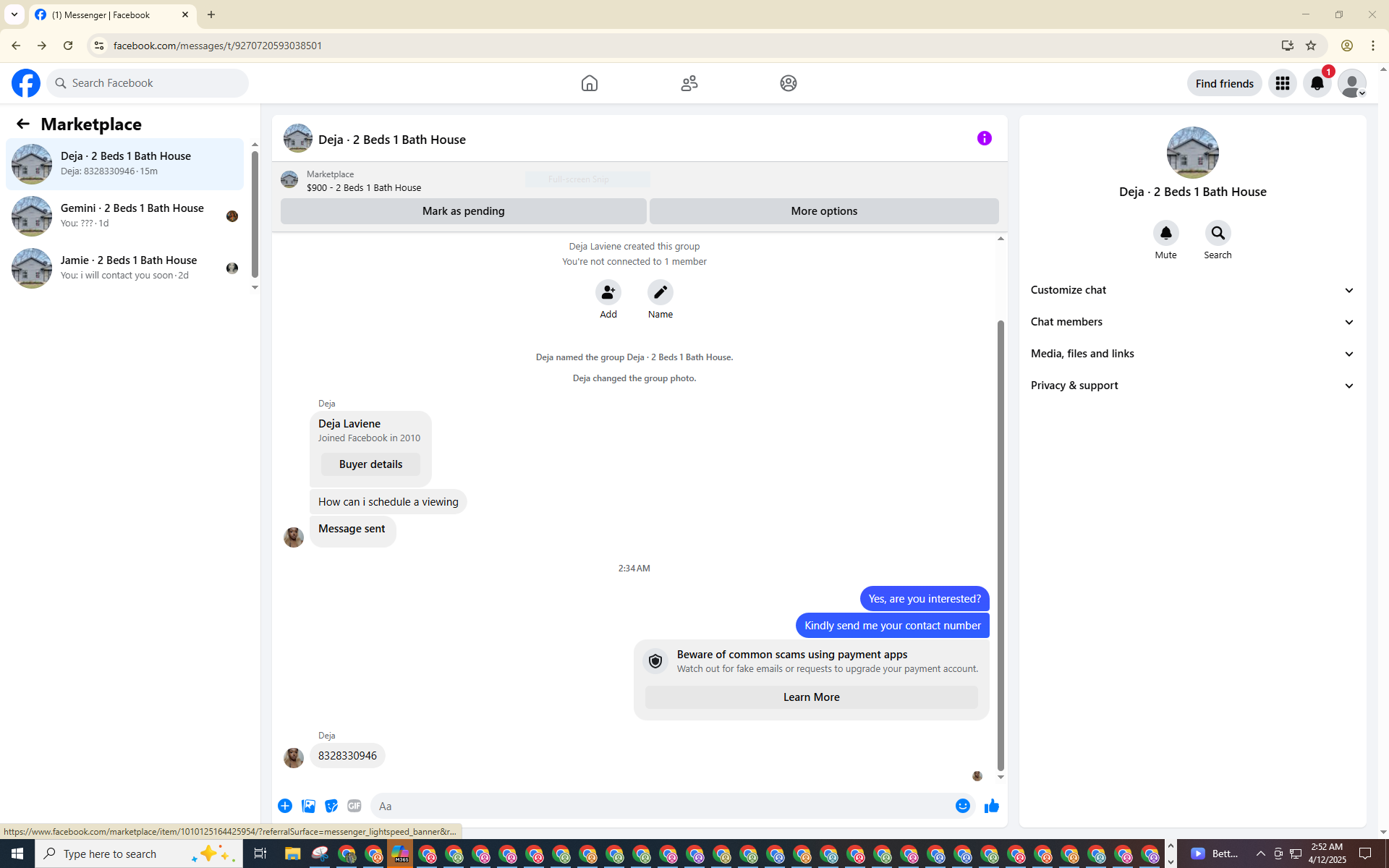This screenshot has width=1389, height=868.
Task: Open Task View on the taskbar
Action: coord(260,854)
